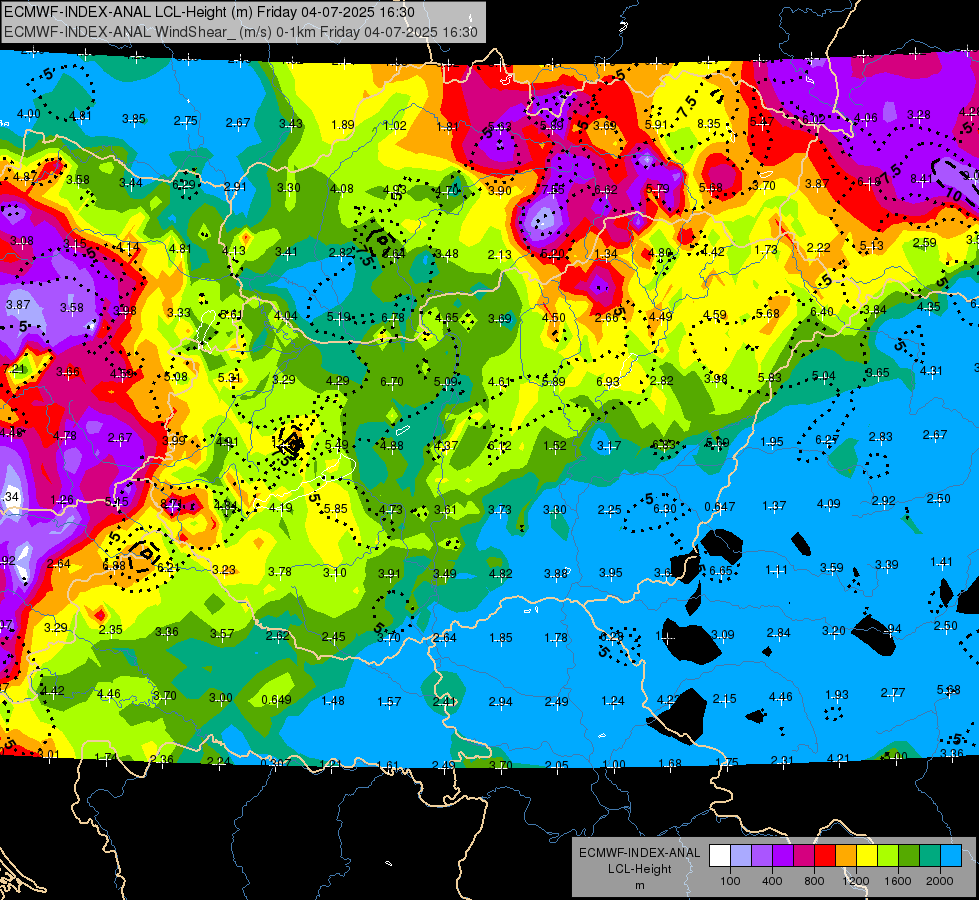Click wind shear value 5.04
The width and height of the screenshot is (979, 900).
pyautogui.click(x=824, y=375)
